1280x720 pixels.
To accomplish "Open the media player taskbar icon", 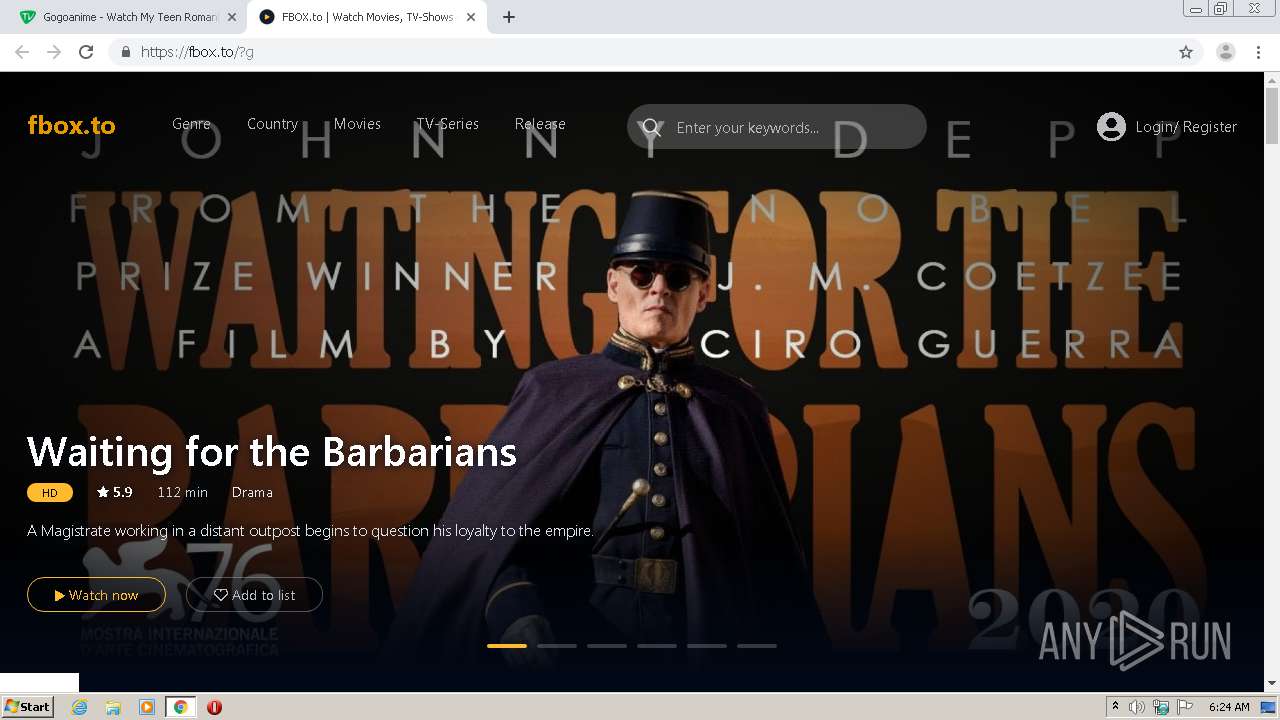I will pos(147,707).
